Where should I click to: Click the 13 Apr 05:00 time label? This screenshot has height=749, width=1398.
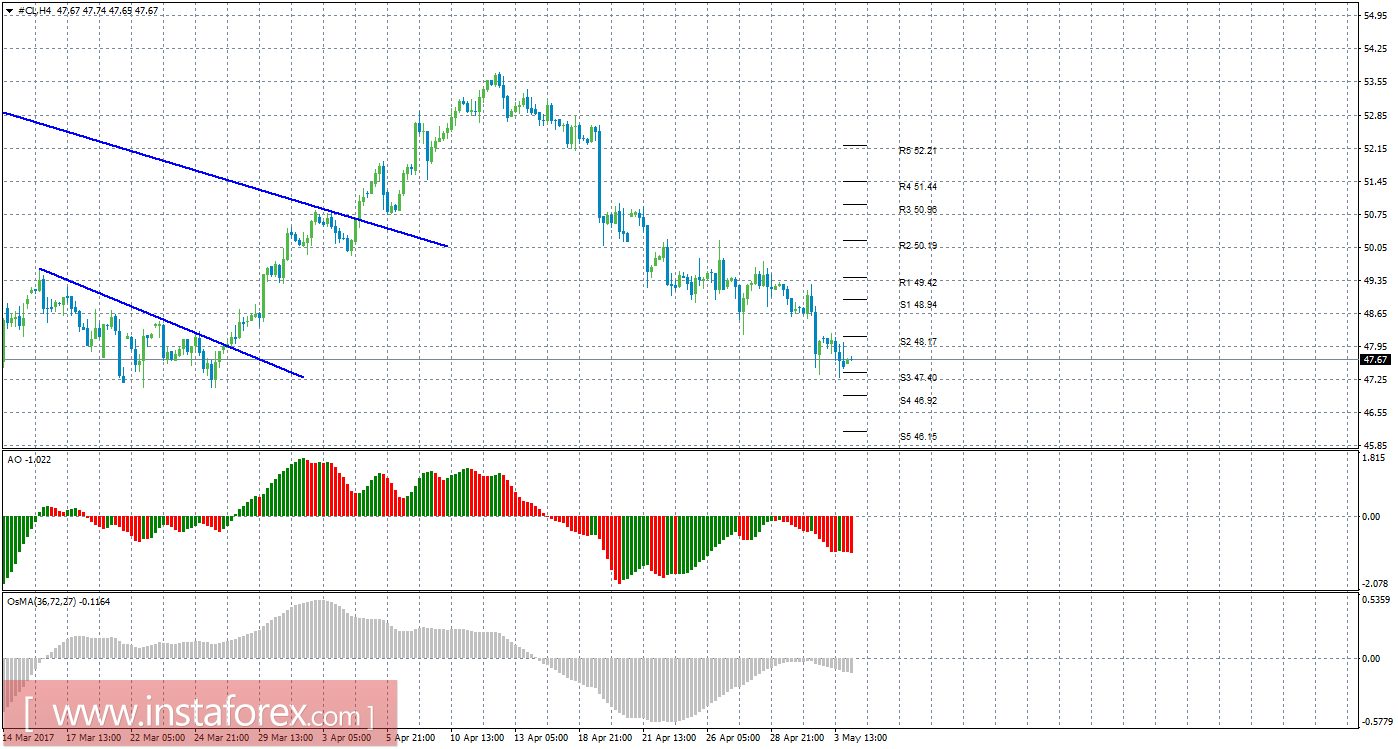click(x=541, y=739)
